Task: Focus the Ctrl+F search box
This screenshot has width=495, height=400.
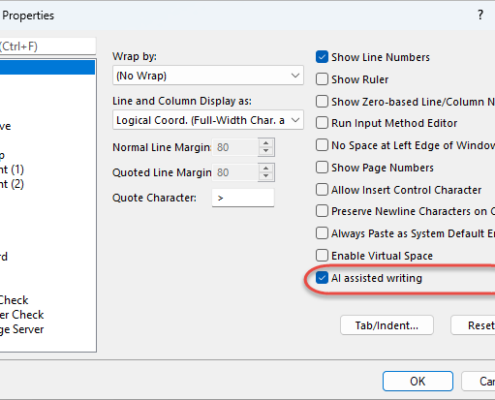Action: click(48, 46)
